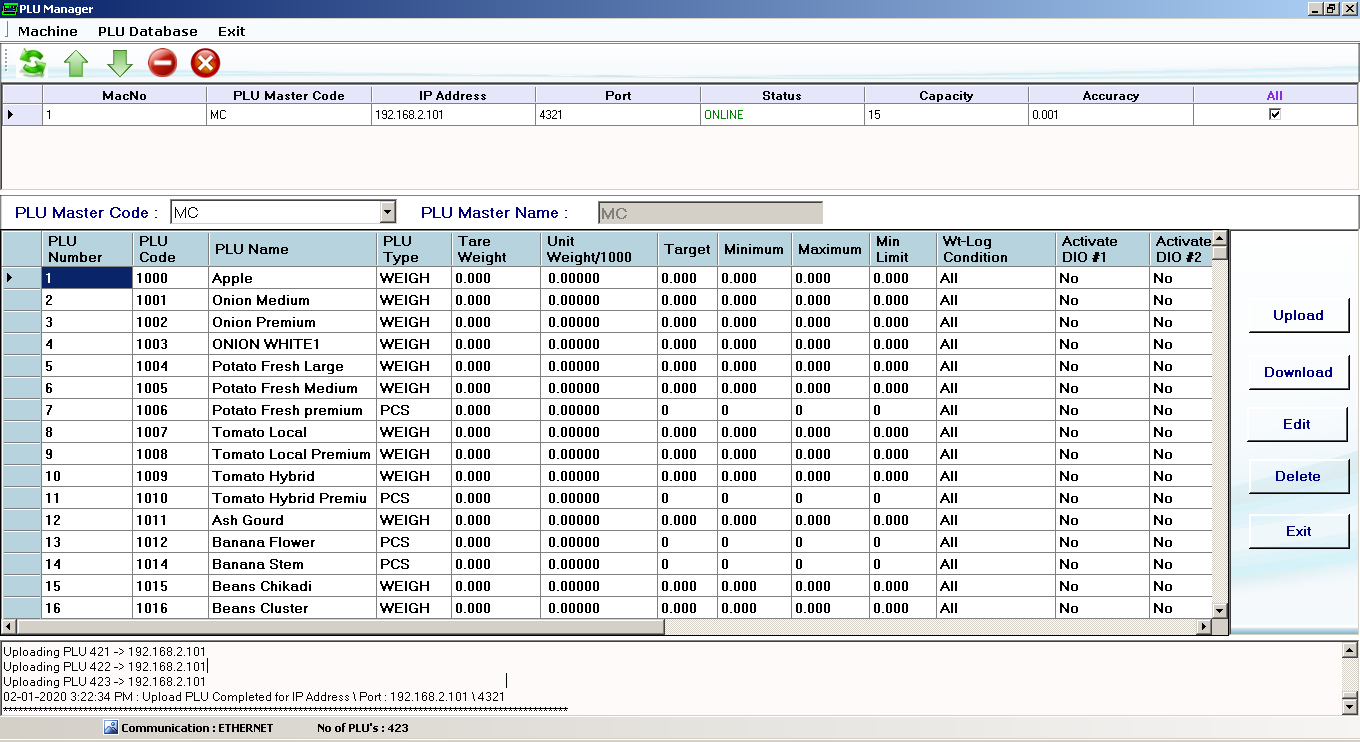Click the Upload button
This screenshot has width=1360, height=742.
[1298, 315]
